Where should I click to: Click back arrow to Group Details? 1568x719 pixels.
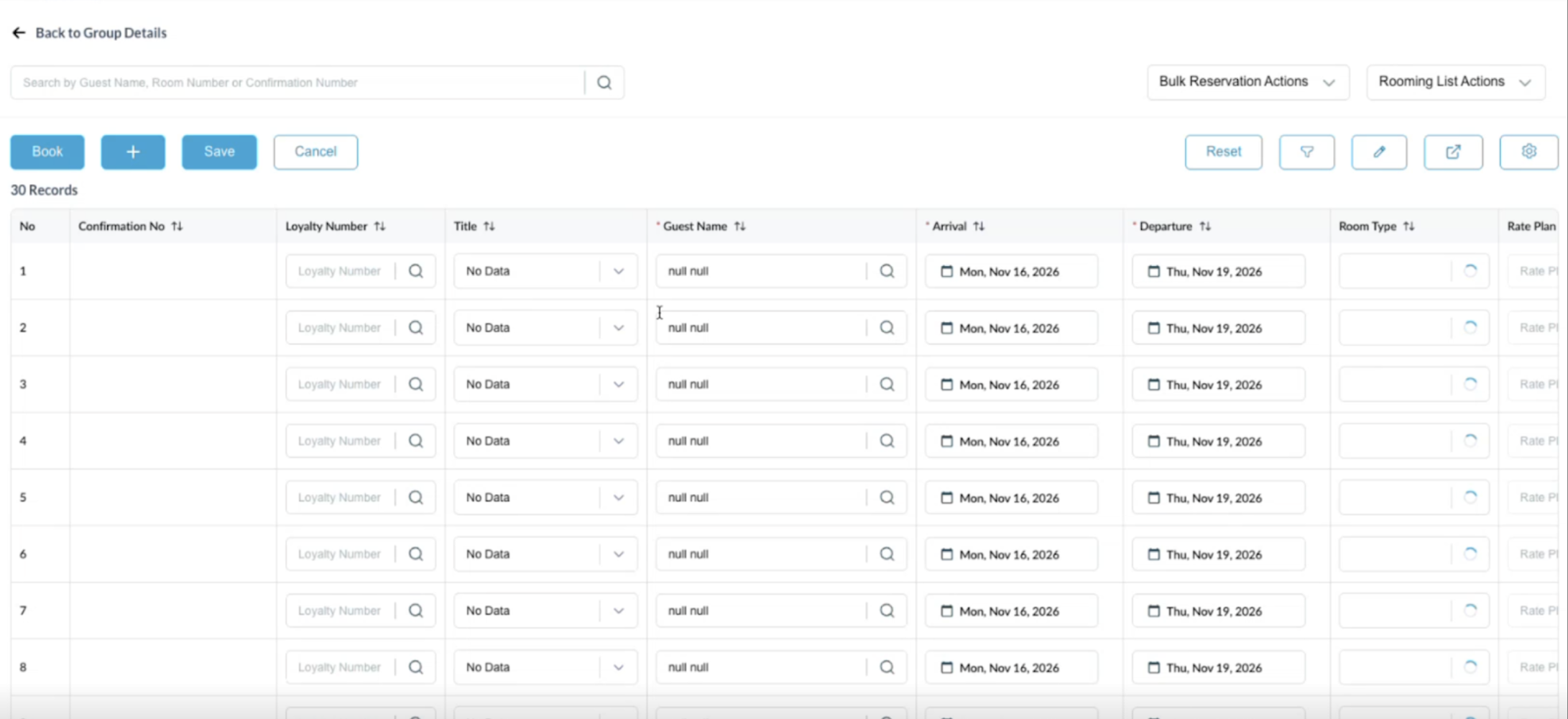[19, 33]
